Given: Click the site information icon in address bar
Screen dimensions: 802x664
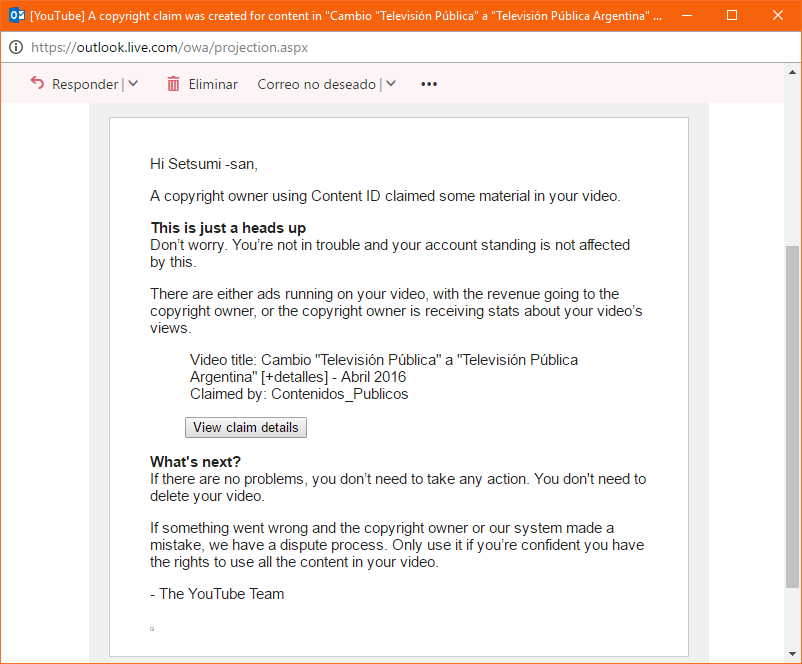Looking at the screenshot, I should pyautogui.click(x=16, y=47).
